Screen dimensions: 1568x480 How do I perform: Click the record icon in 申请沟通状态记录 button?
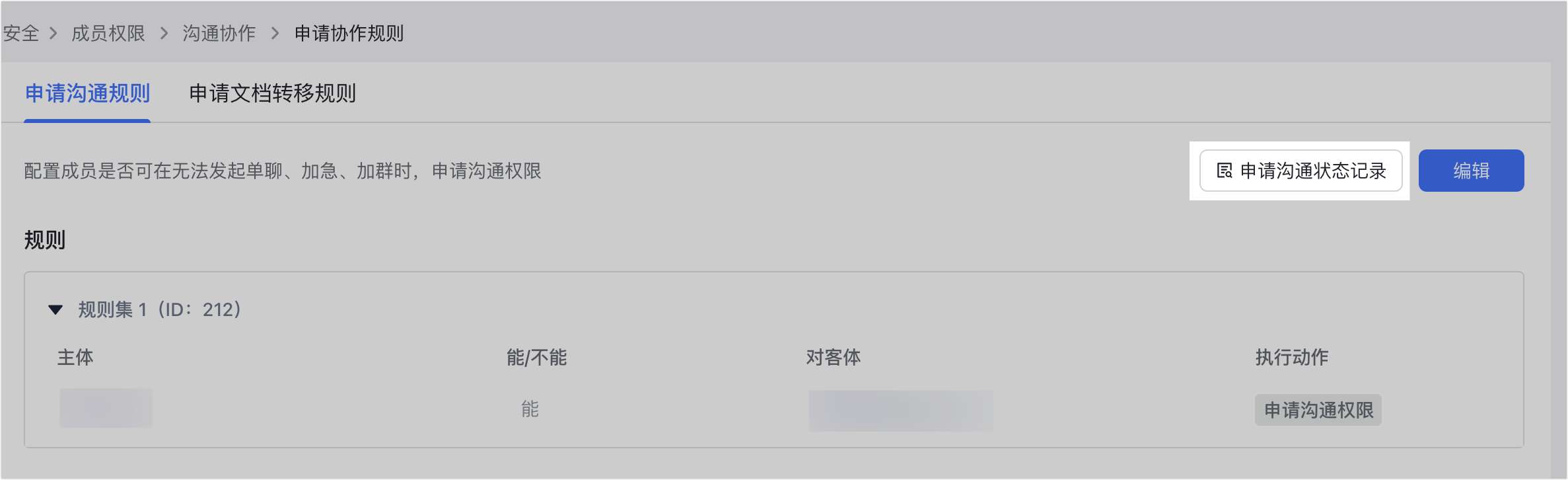pyautogui.click(x=1225, y=171)
